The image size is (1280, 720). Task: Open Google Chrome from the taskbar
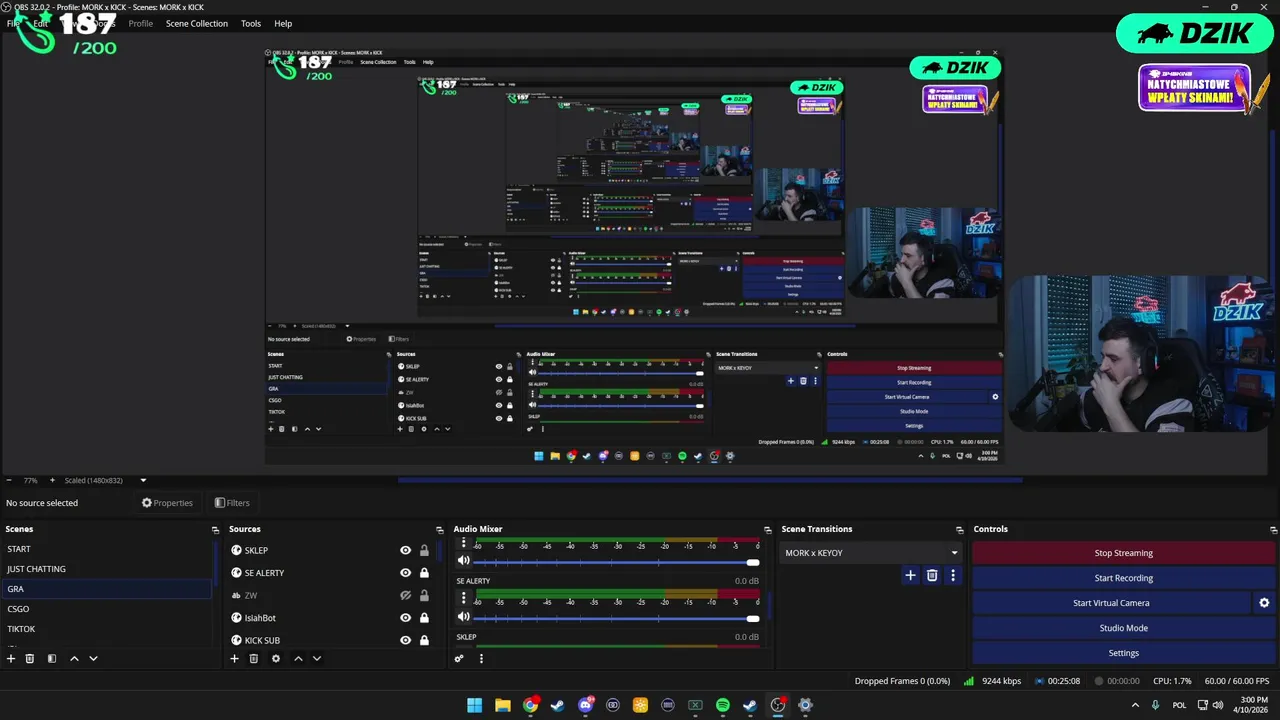click(x=530, y=705)
